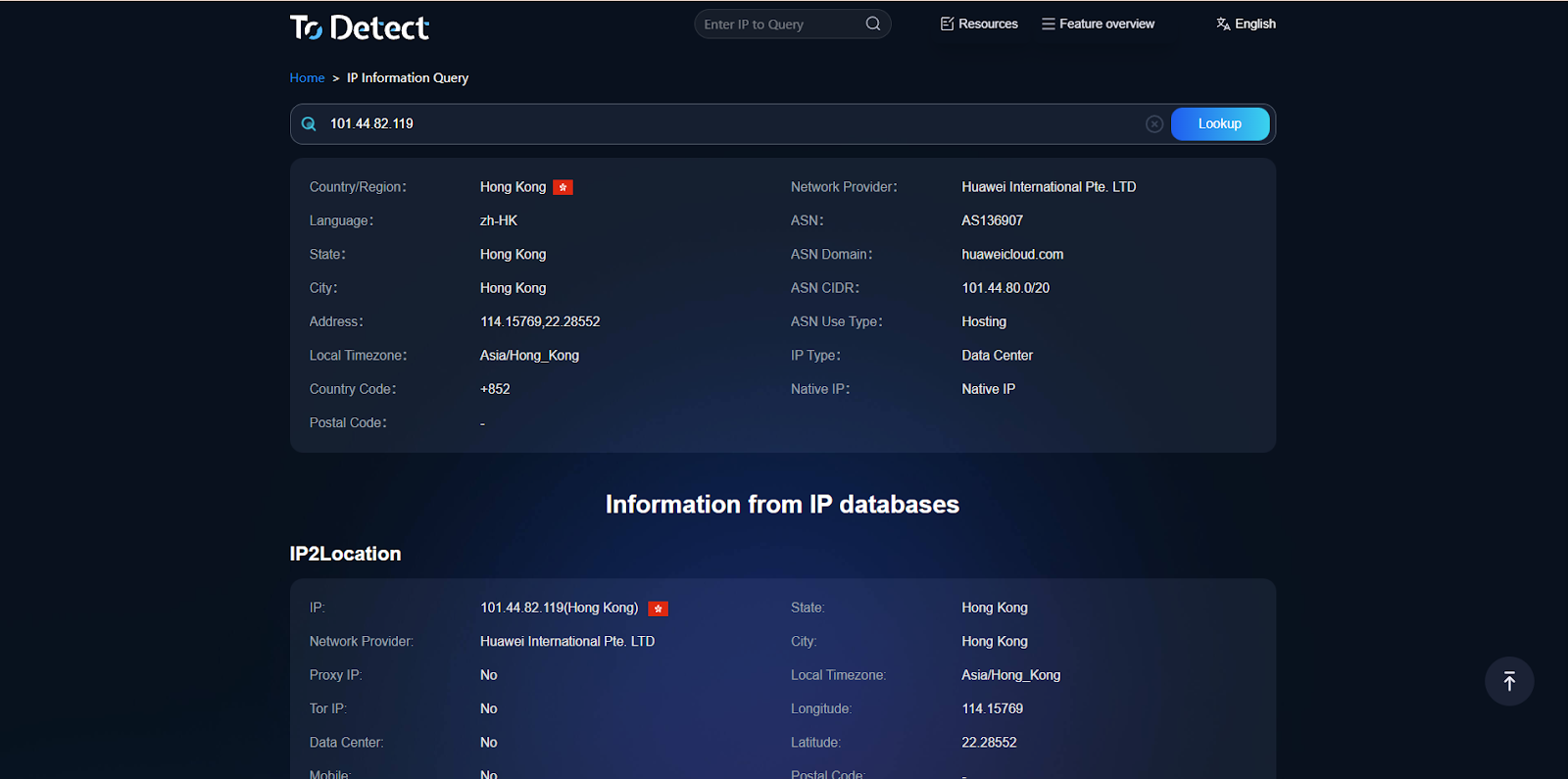The image size is (1568, 779).
Task: Select the ASN CIDR 101.44.80.0/20 value
Action: point(1005,288)
